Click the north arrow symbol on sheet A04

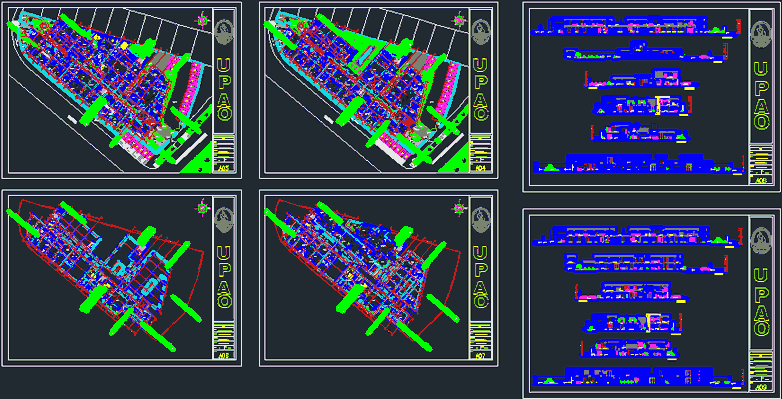(459, 20)
